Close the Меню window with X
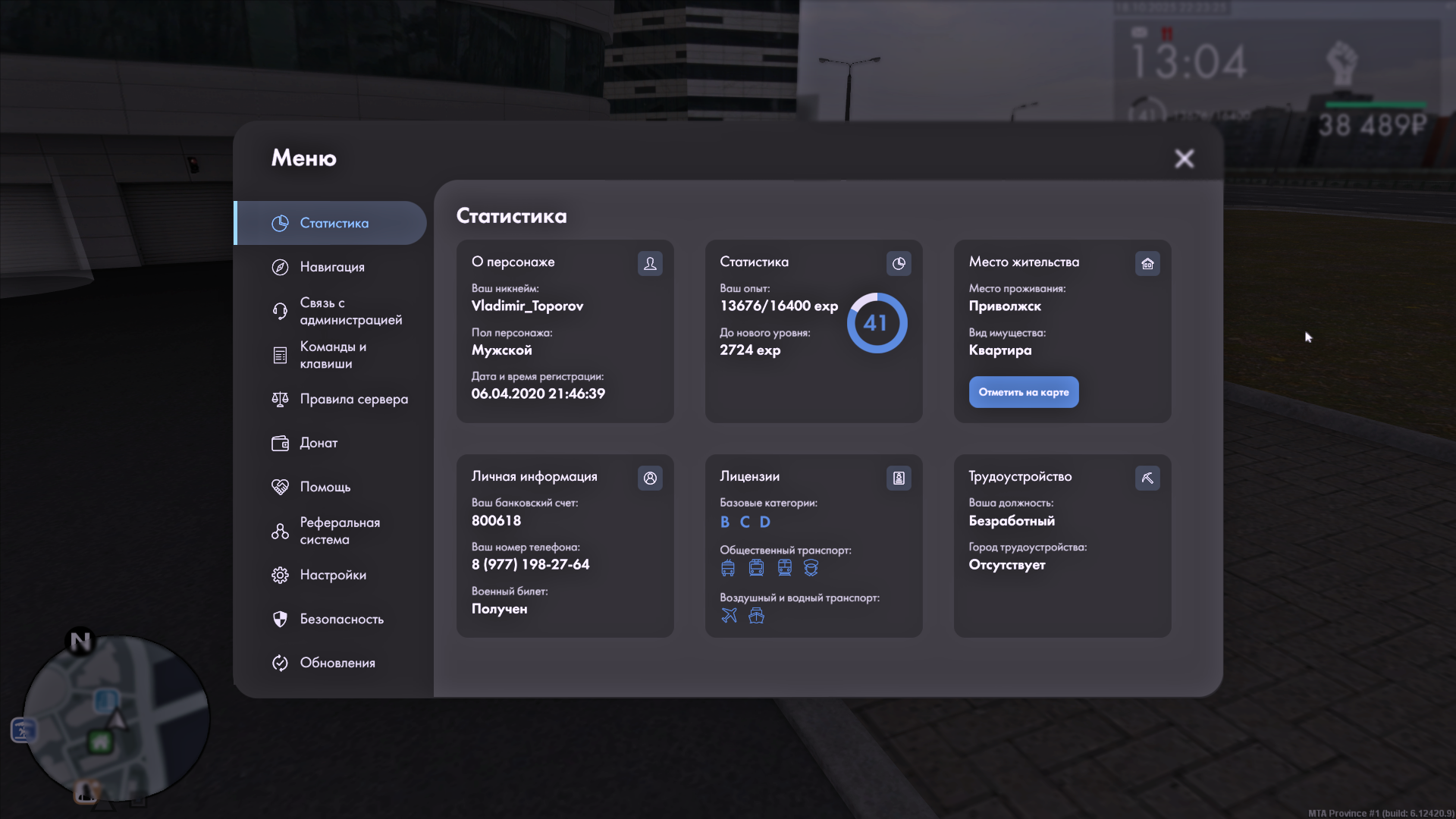This screenshot has width=1456, height=819. [x=1184, y=158]
